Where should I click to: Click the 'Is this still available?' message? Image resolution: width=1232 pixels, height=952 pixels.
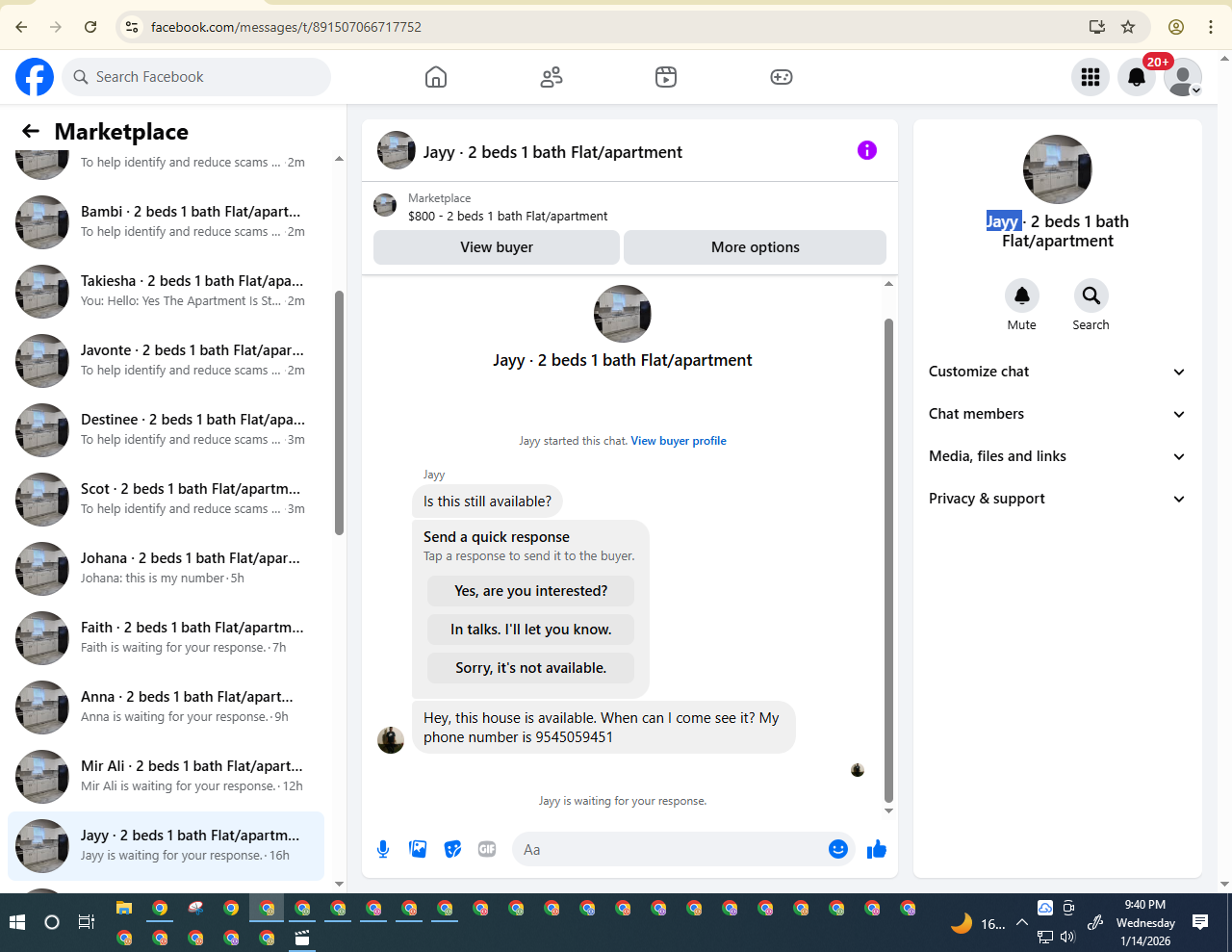(x=487, y=502)
